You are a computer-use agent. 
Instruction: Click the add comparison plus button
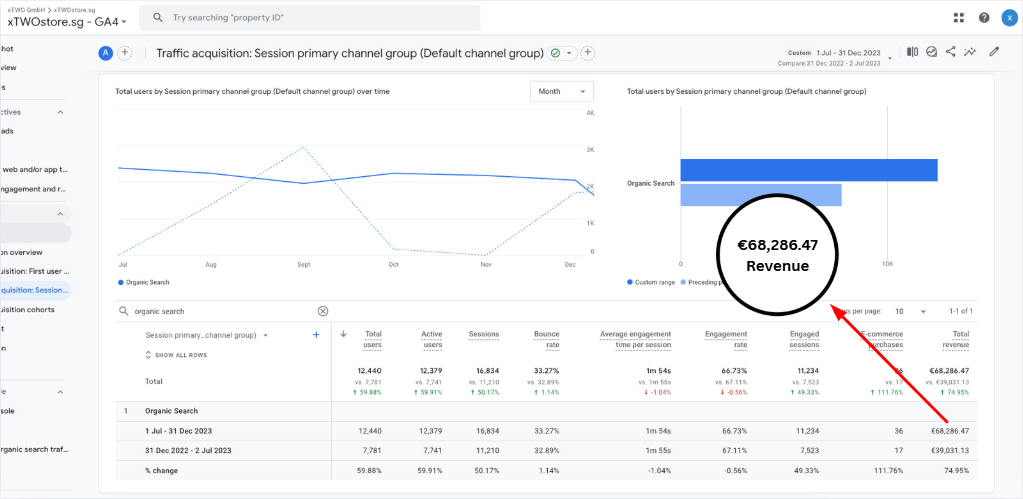click(125, 53)
